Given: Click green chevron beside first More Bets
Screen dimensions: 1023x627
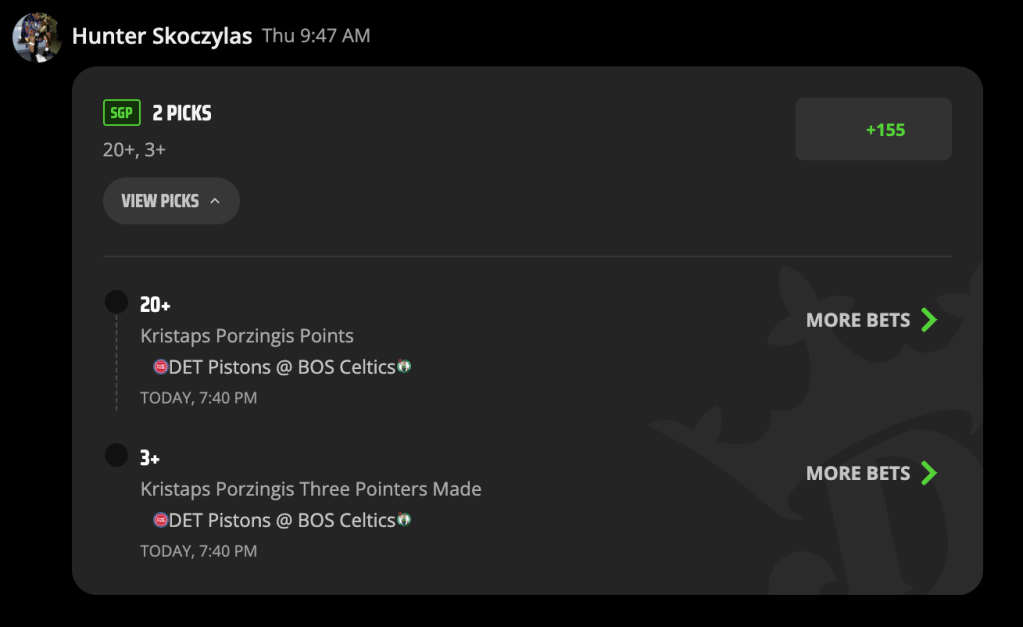Looking at the screenshot, I should tap(929, 320).
